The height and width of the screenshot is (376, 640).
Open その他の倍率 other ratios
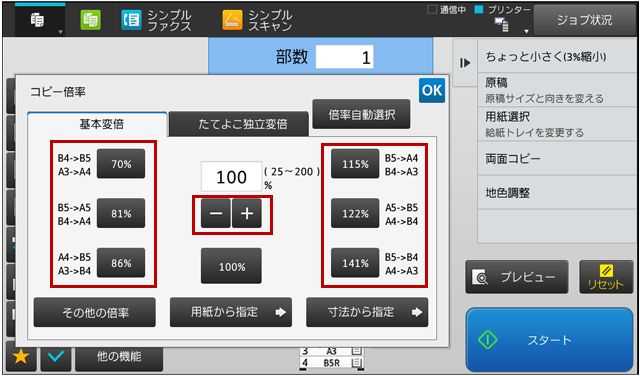[95, 312]
